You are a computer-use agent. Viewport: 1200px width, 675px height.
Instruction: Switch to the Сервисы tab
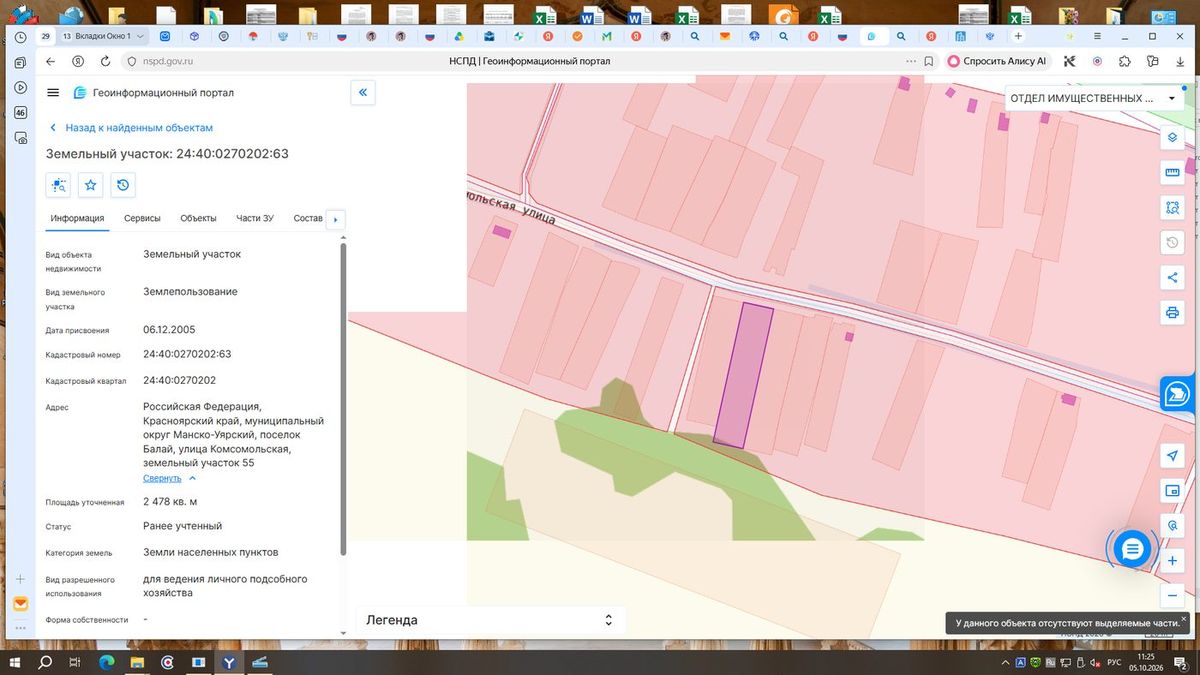(142, 218)
